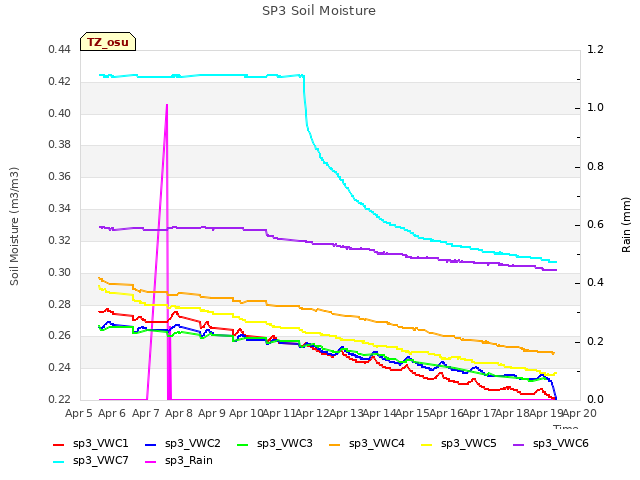
Task: Click the 0.40 soil moisture tick label
Action: [x=59, y=113]
